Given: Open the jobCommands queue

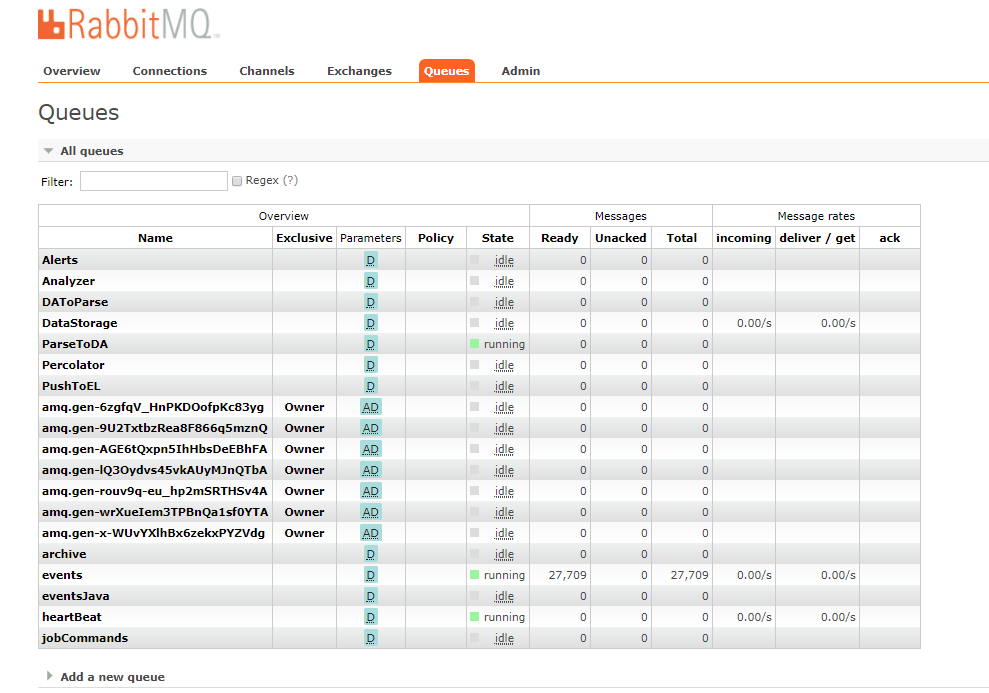Looking at the screenshot, I should [85, 638].
